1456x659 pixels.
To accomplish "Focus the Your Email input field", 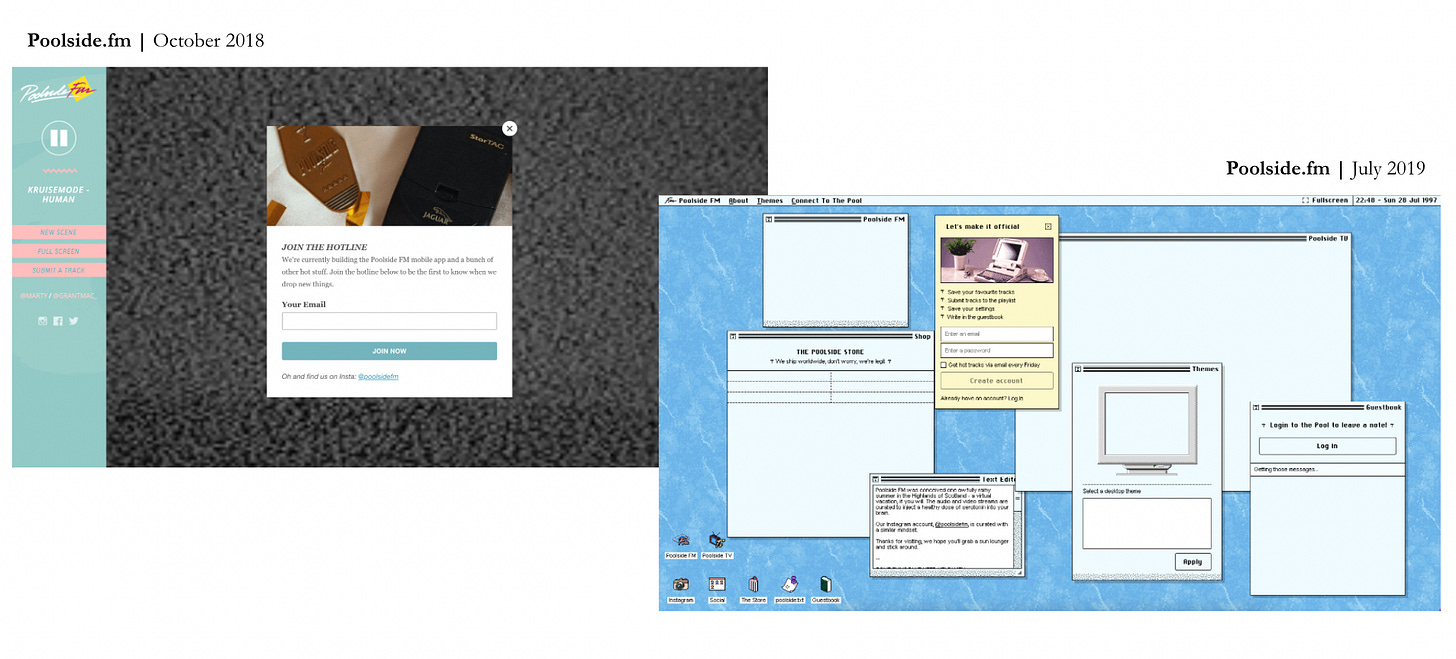I will click(x=389, y=321).
